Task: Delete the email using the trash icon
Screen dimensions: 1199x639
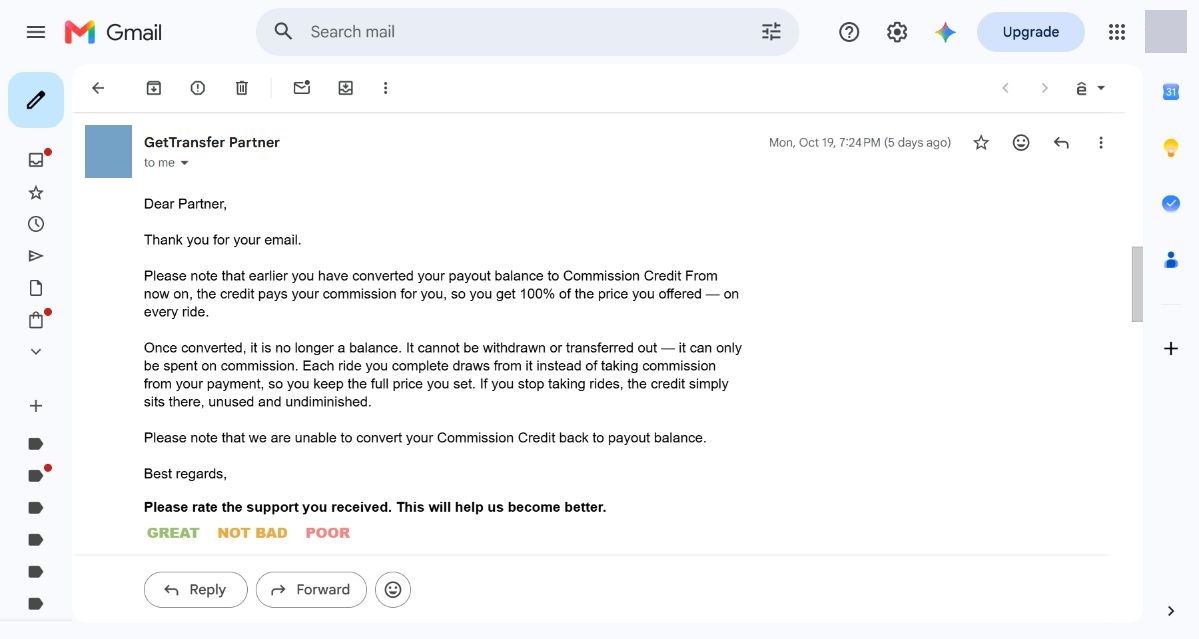Action: (242, 88)
